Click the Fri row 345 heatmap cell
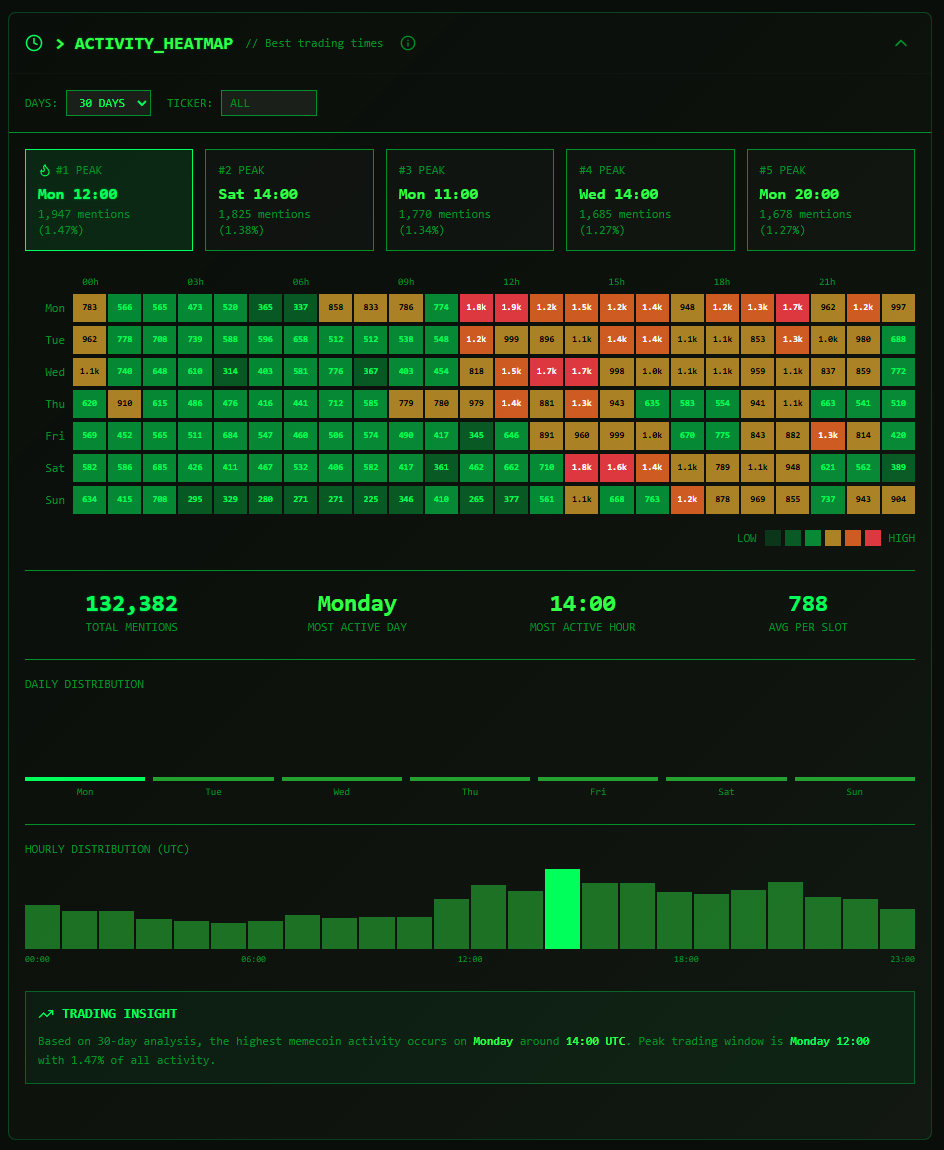944x1150 pixels. tap(476, 436)
